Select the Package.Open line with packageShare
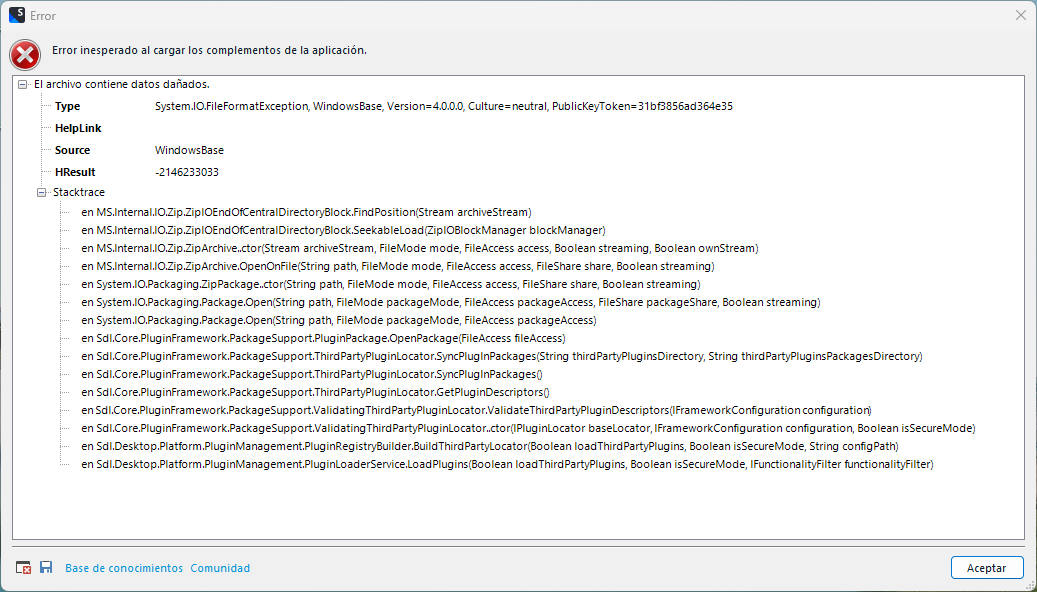This screenshot has height=592, width=1037. [450, 302]
